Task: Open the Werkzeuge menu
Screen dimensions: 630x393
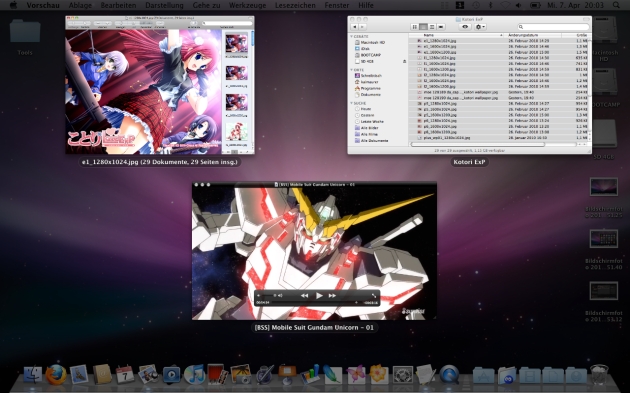Action: coord(248,5)
